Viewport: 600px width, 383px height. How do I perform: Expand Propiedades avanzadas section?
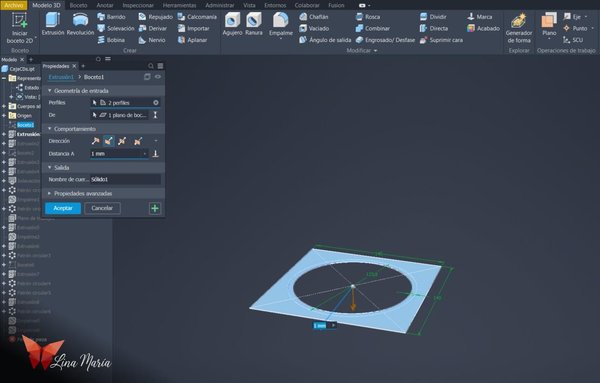(50, 193)
